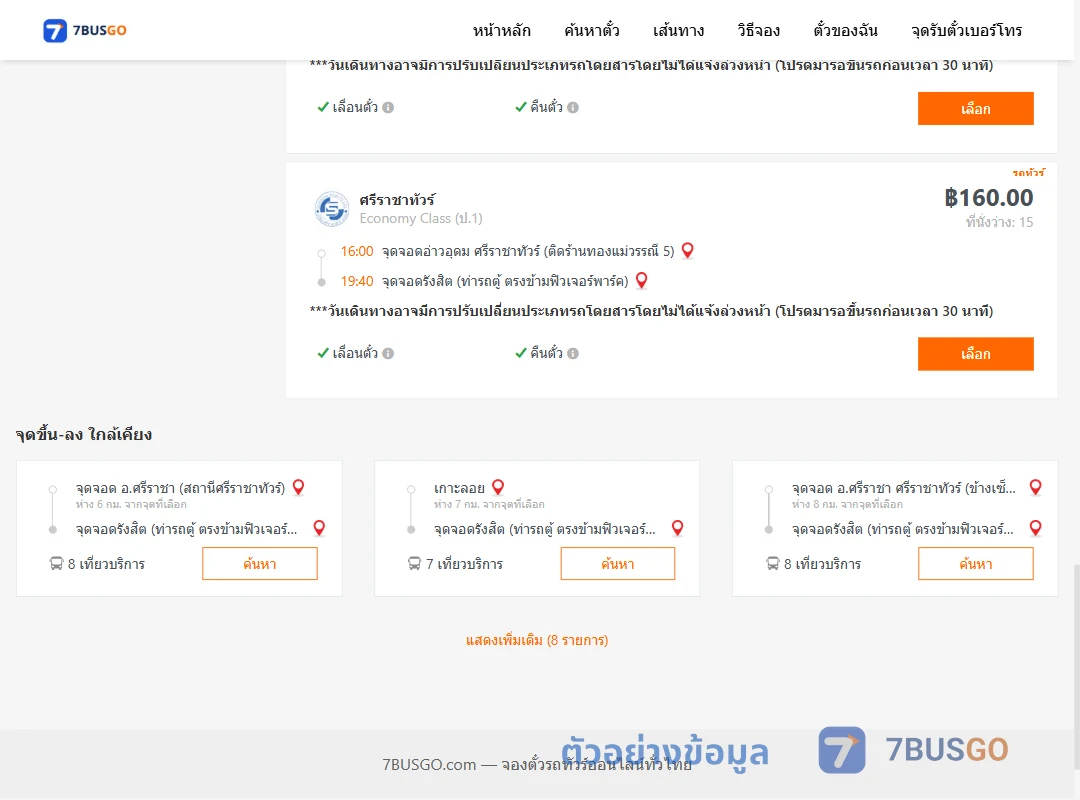
Task: Map pin for จุดจอดอ่าวอุดม departure at 16:00
Action: click(x=687, y=250)
